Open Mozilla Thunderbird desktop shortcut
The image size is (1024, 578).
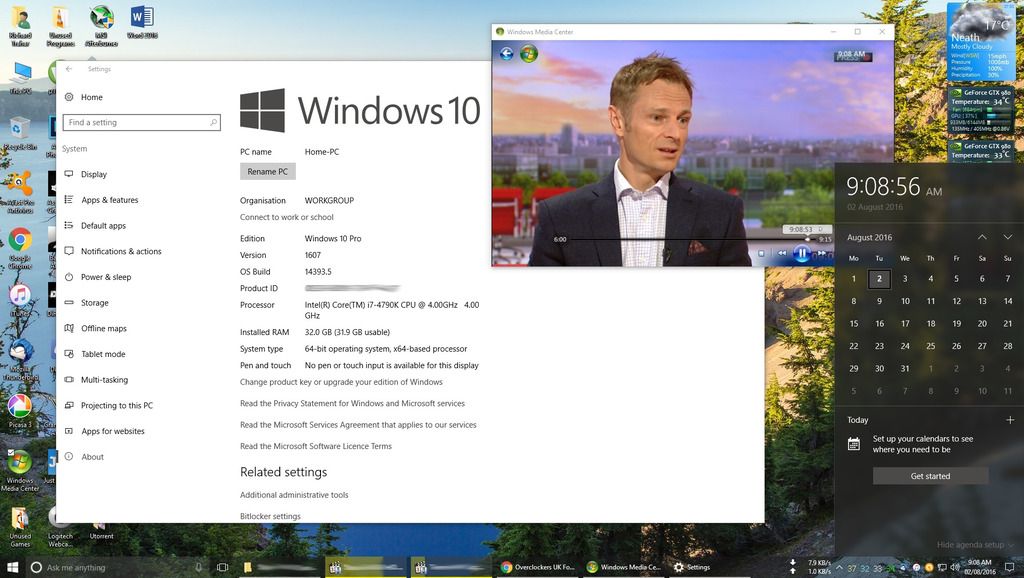pyautogui.click(x=20, y=360)
